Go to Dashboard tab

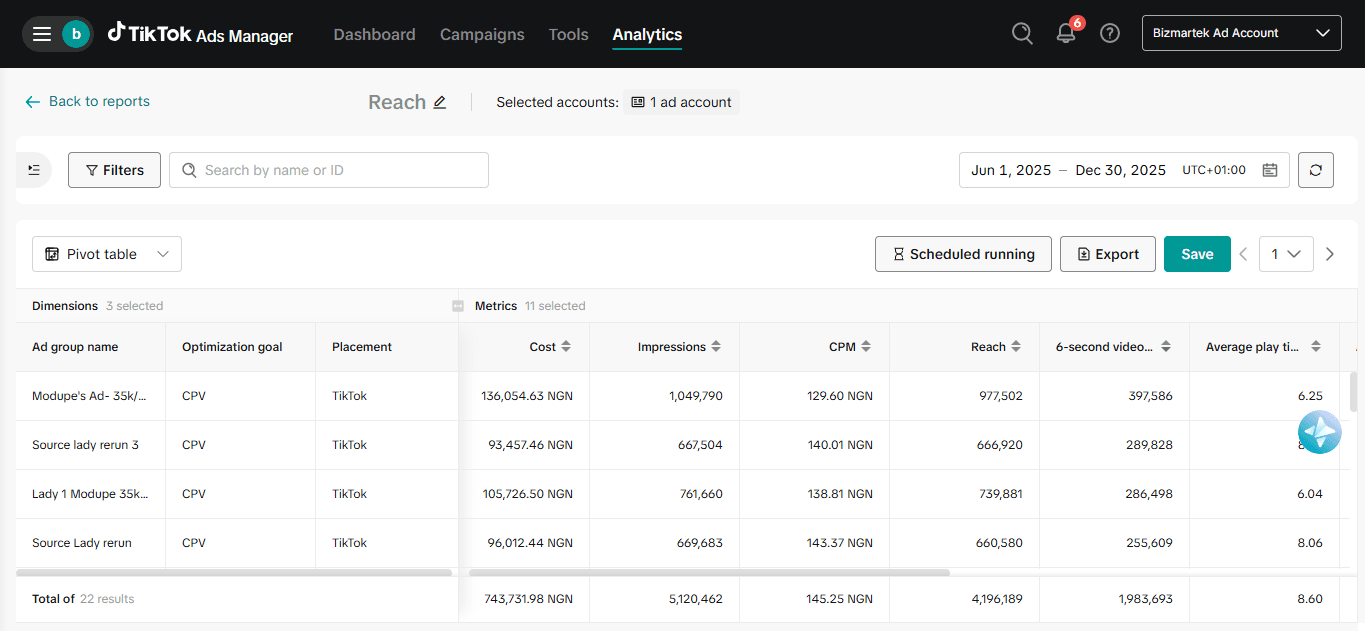(x=374, y=34)
